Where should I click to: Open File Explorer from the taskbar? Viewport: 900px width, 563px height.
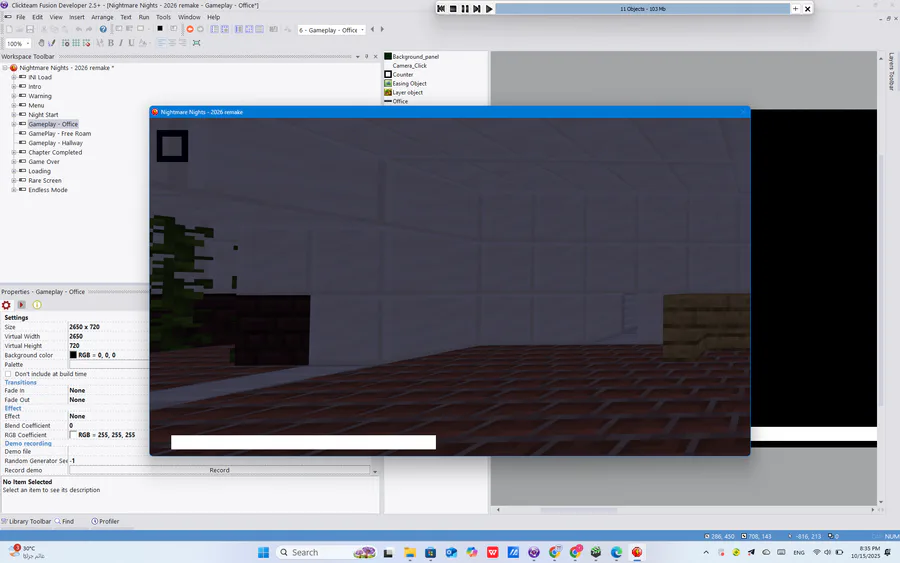[x=410, y=552]
